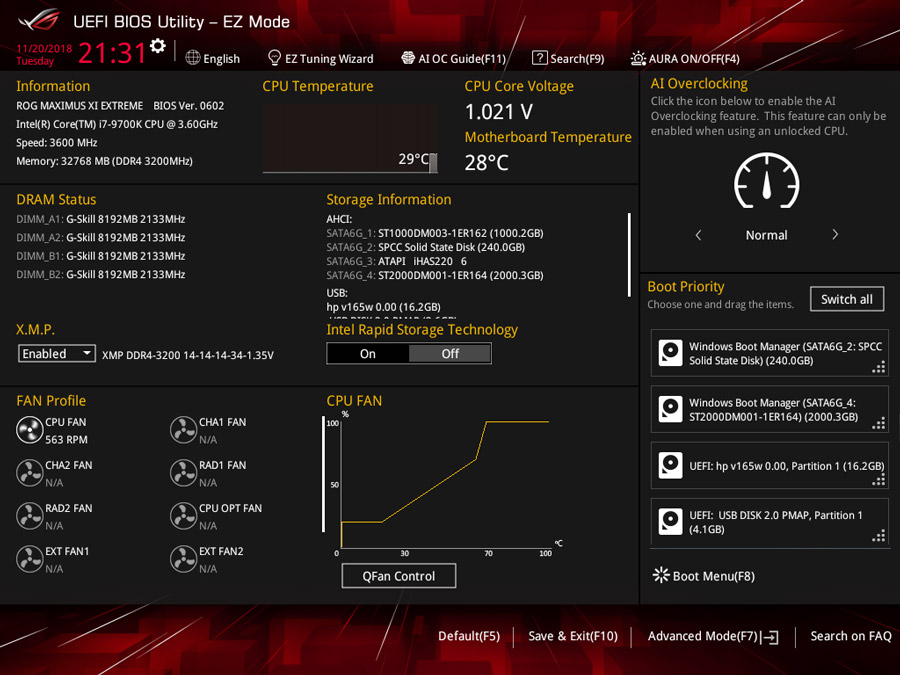Viewport: 900px width, 675px height.
Task: Click USB hp v165w 0.00 (16.2GB) storage row
Action: 383,307
